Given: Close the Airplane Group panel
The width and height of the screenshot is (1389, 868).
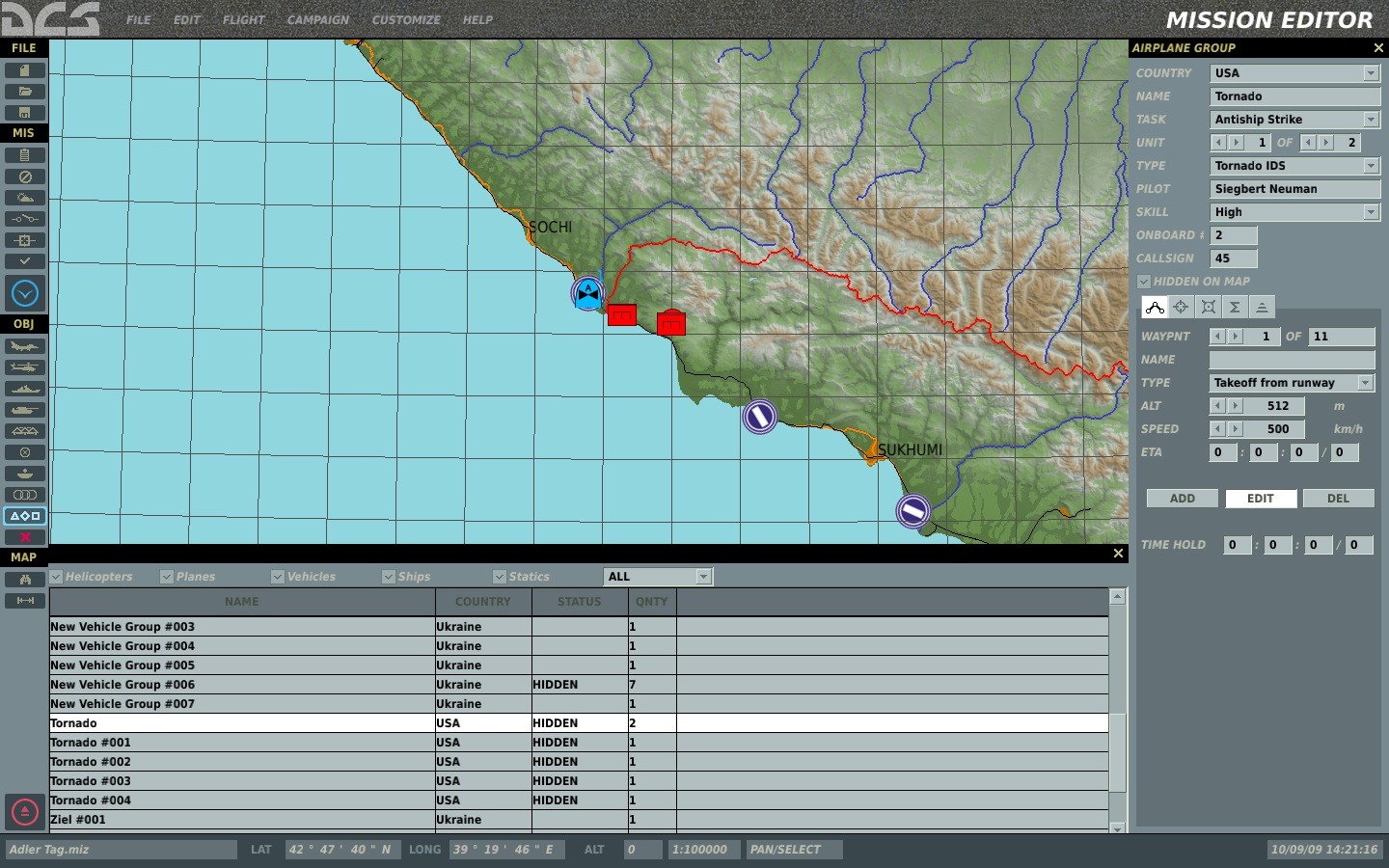Looking at the screenshot, I should pyautogui.click(x=1378, y=48).
